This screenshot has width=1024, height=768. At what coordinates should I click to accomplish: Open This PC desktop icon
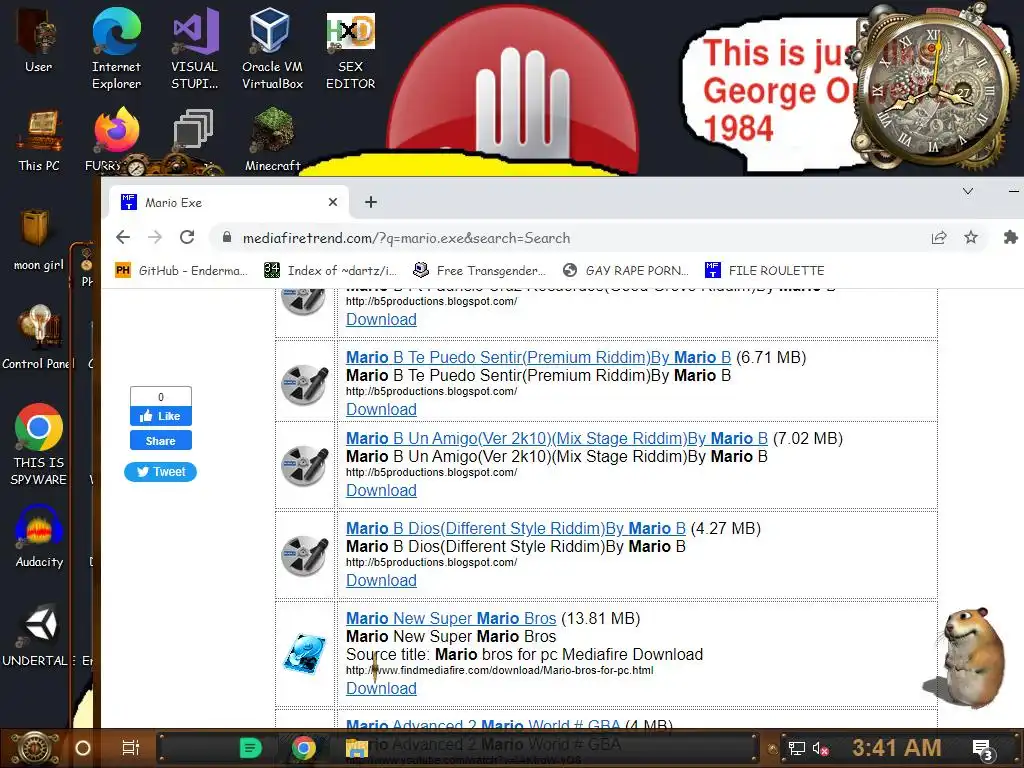39,140
